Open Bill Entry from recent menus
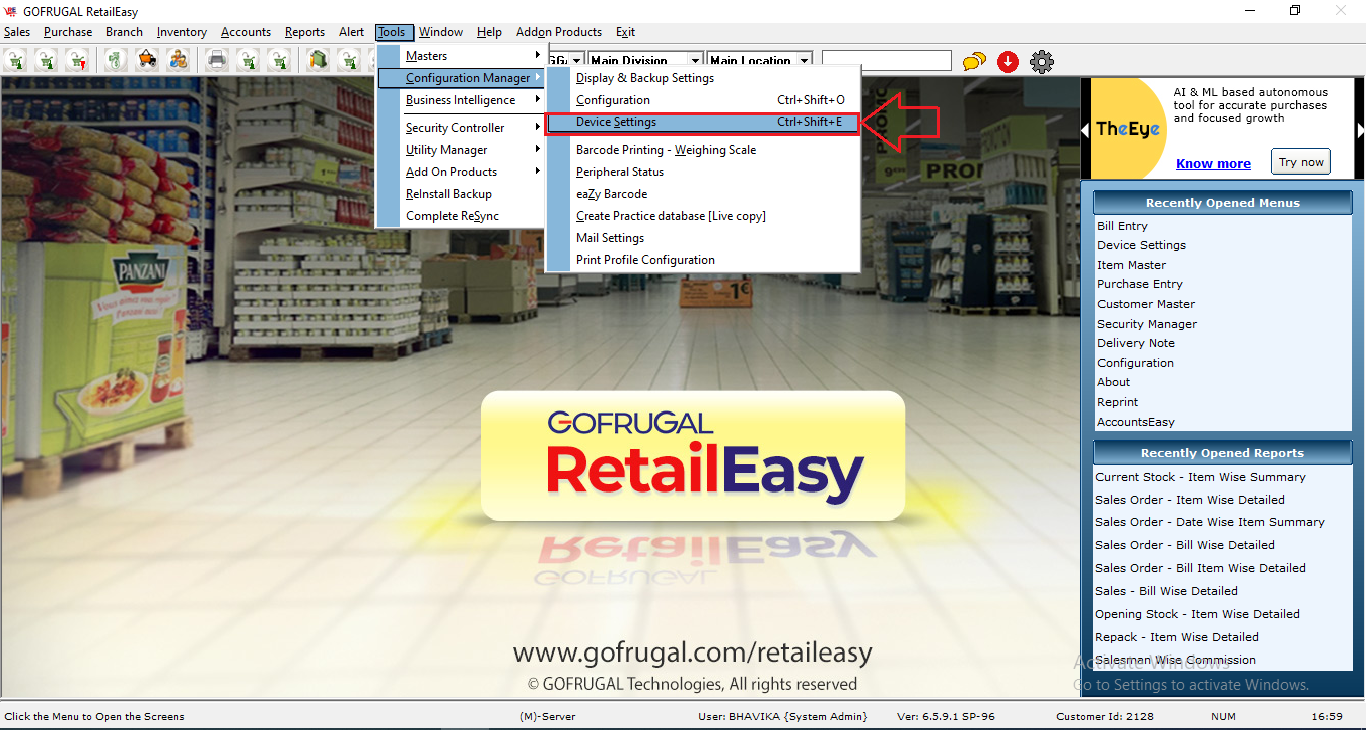Image resolution: width=1366 pixels, height=730 pixels. tap(1122, 226)
